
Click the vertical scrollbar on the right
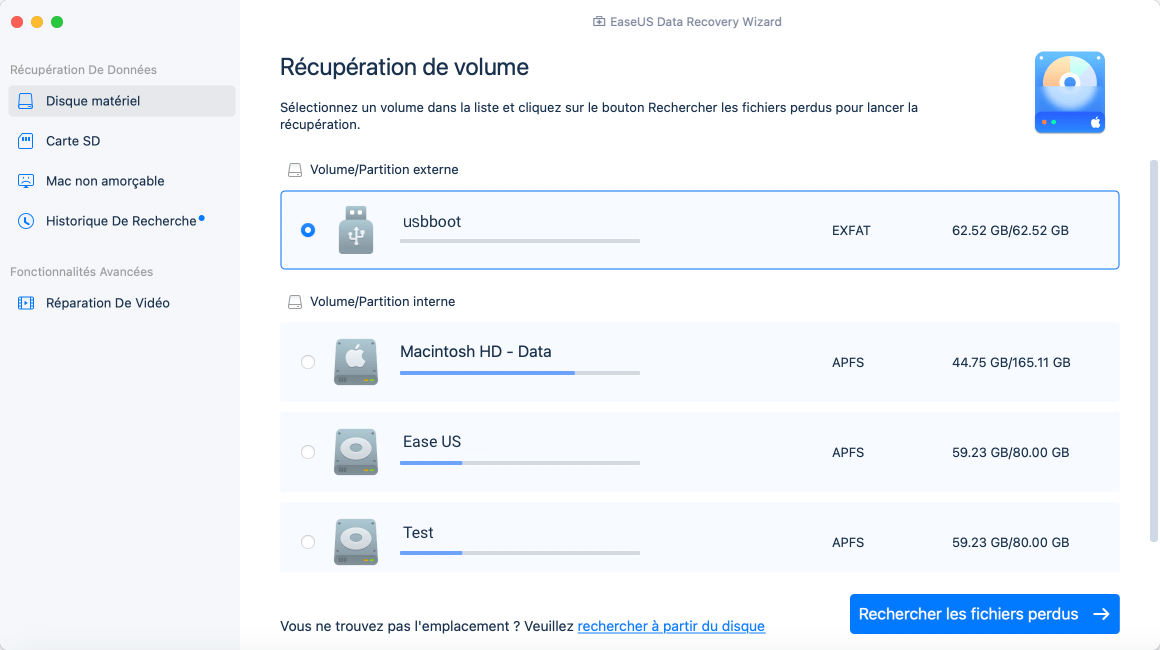click(1153, 351)
